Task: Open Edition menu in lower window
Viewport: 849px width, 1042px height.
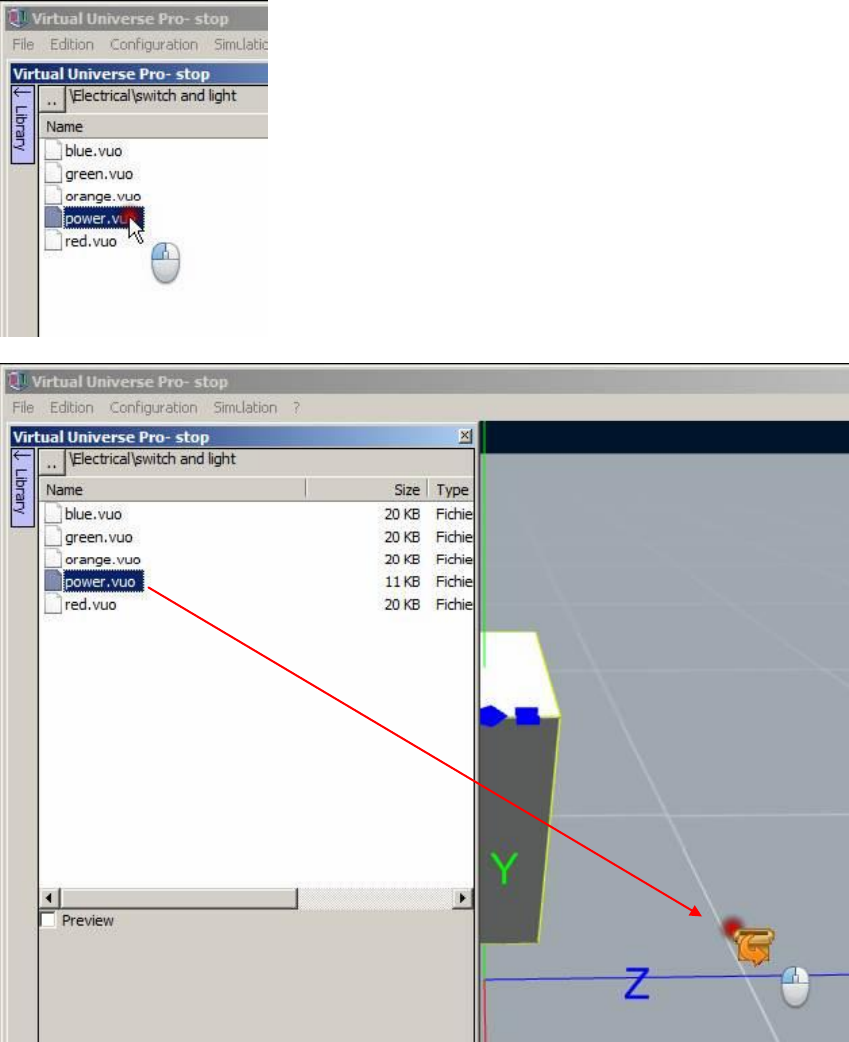Action: coord(72,407)
